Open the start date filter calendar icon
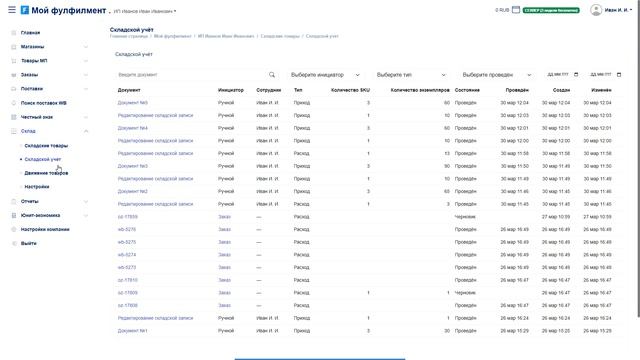 (576, 74)
